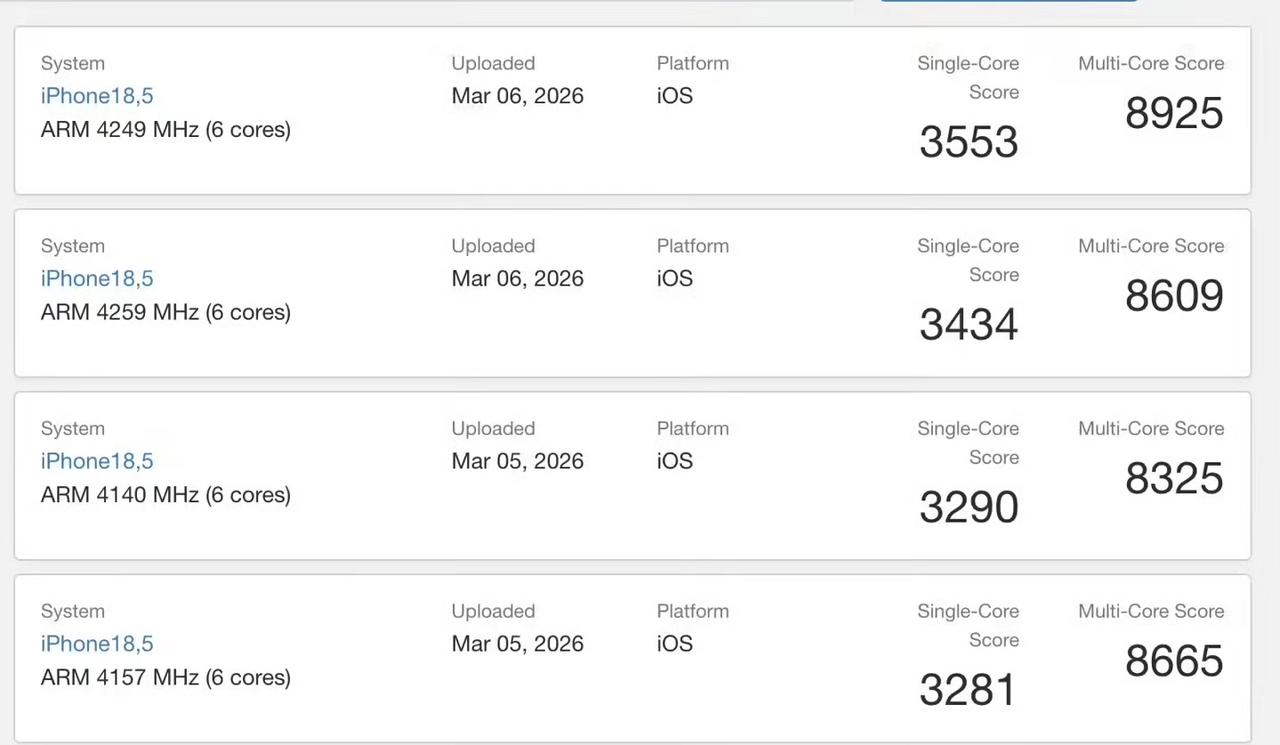Open the first iPhone18,5 system link

97,96
